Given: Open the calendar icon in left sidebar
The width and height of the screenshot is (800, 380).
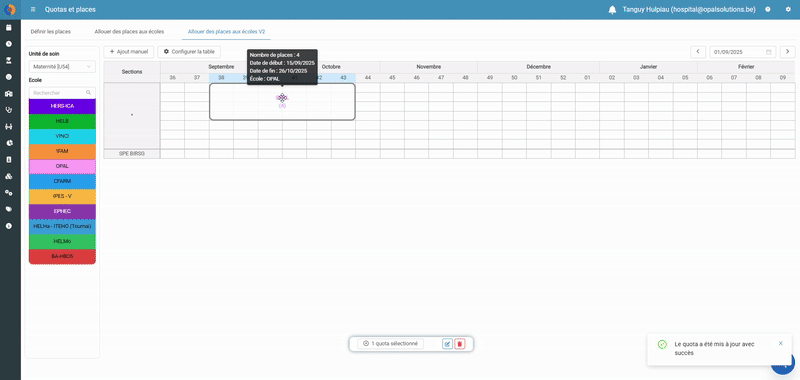Looking at the screenshot, I should (x=9, y=28).
